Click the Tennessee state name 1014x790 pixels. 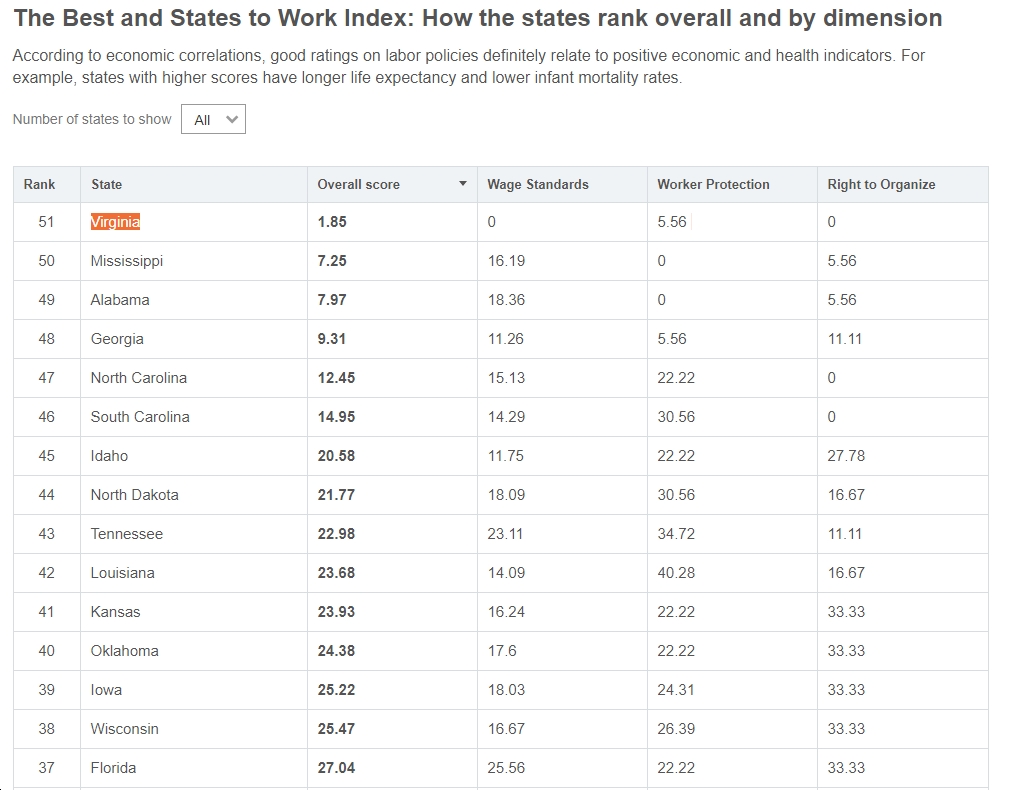click(x=127, y=534)
